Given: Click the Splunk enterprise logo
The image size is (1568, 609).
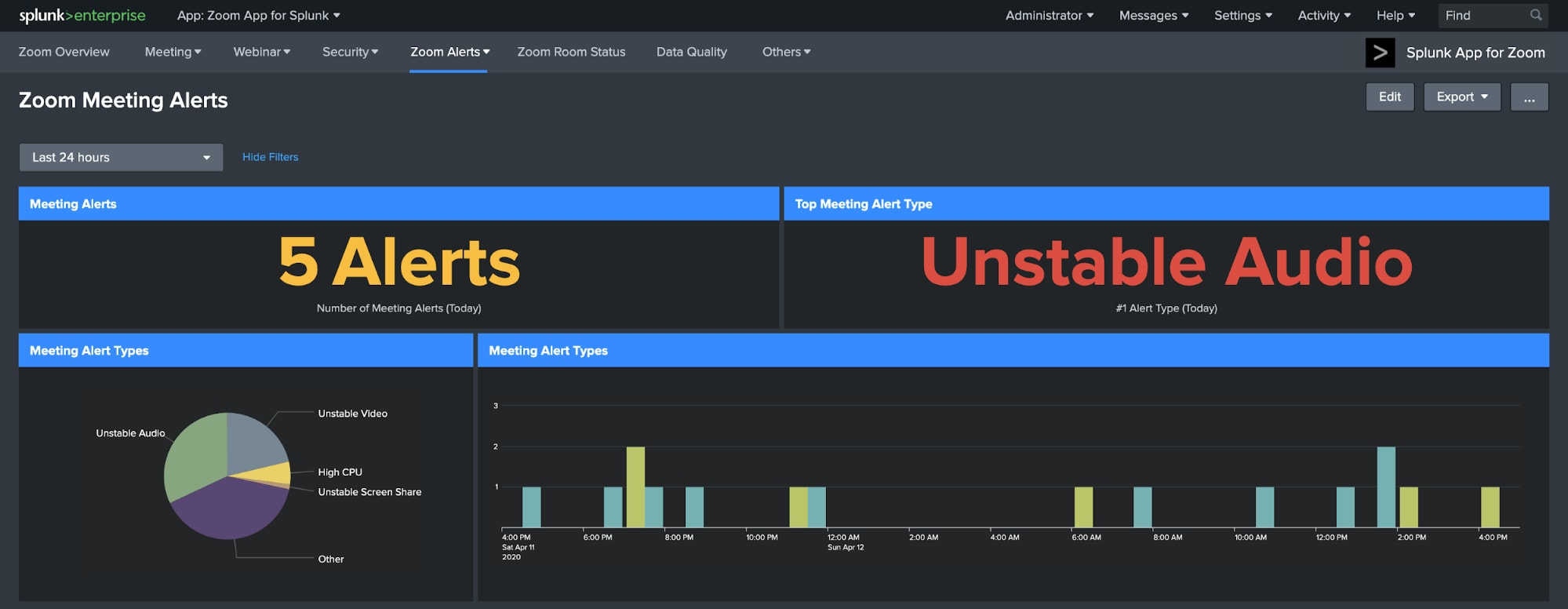Looking at the screenshot, I should click(x=82, y=16).
